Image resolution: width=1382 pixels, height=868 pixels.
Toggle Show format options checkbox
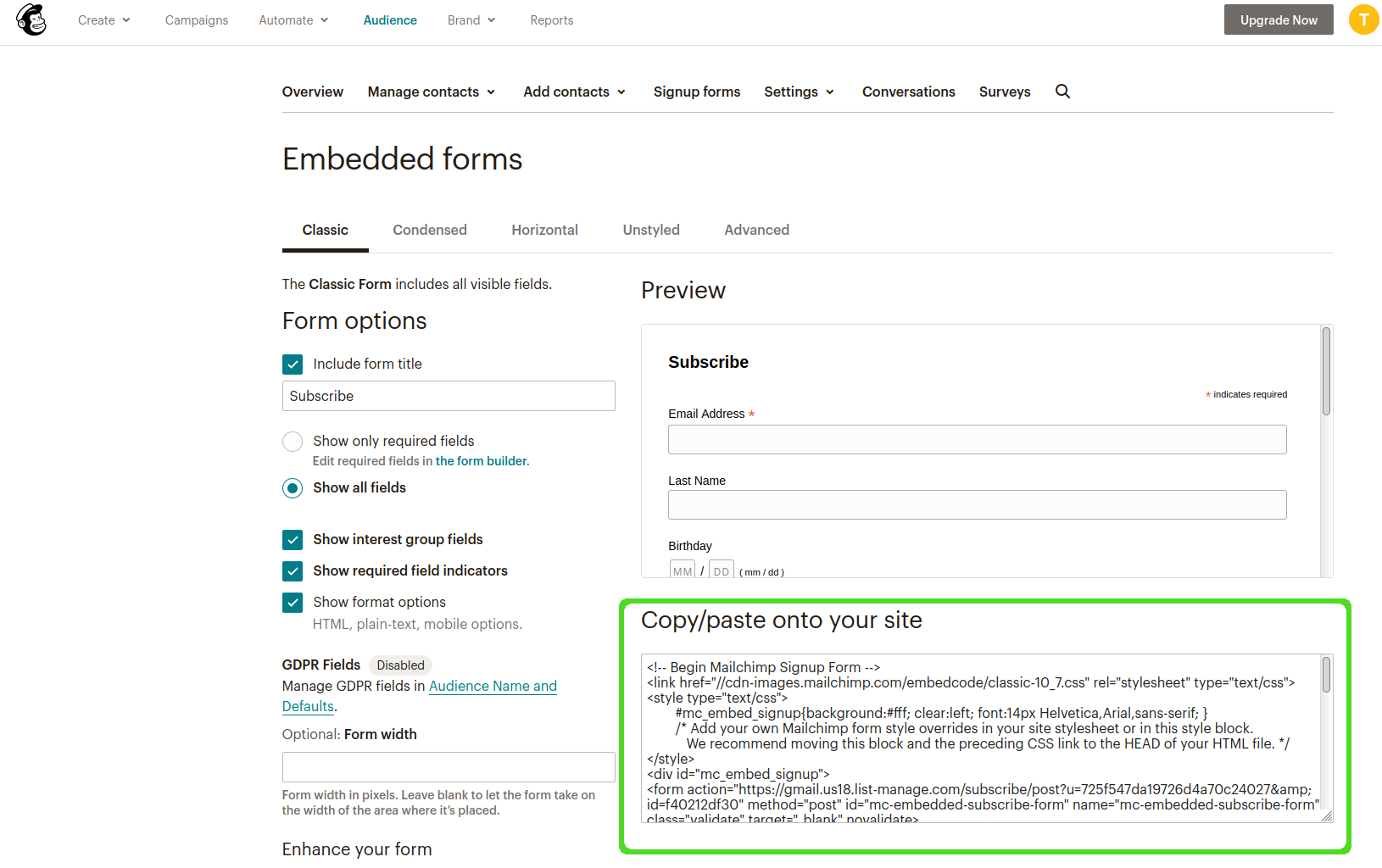click(x=293, y=603)
